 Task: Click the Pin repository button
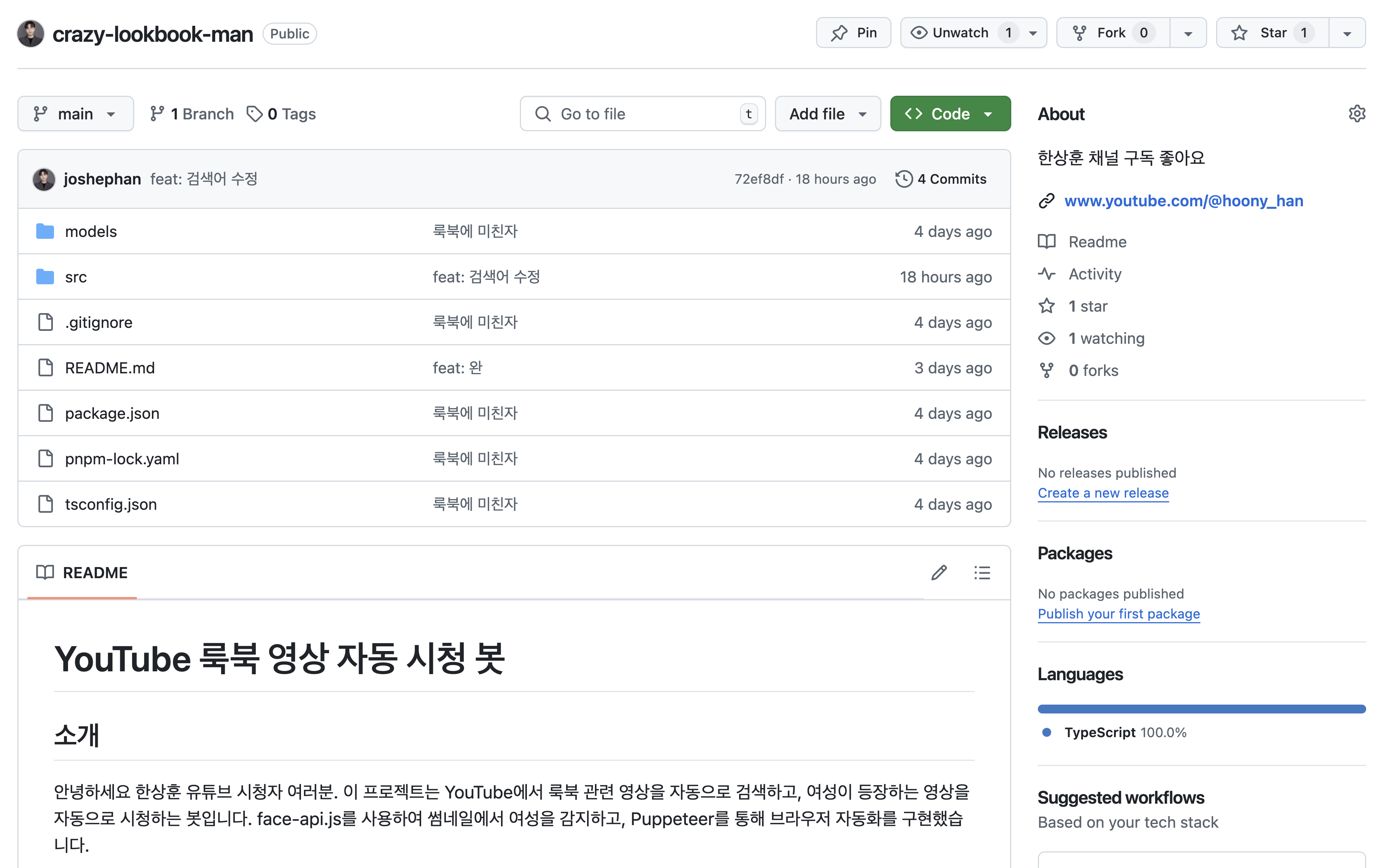(x=853, y=33)
